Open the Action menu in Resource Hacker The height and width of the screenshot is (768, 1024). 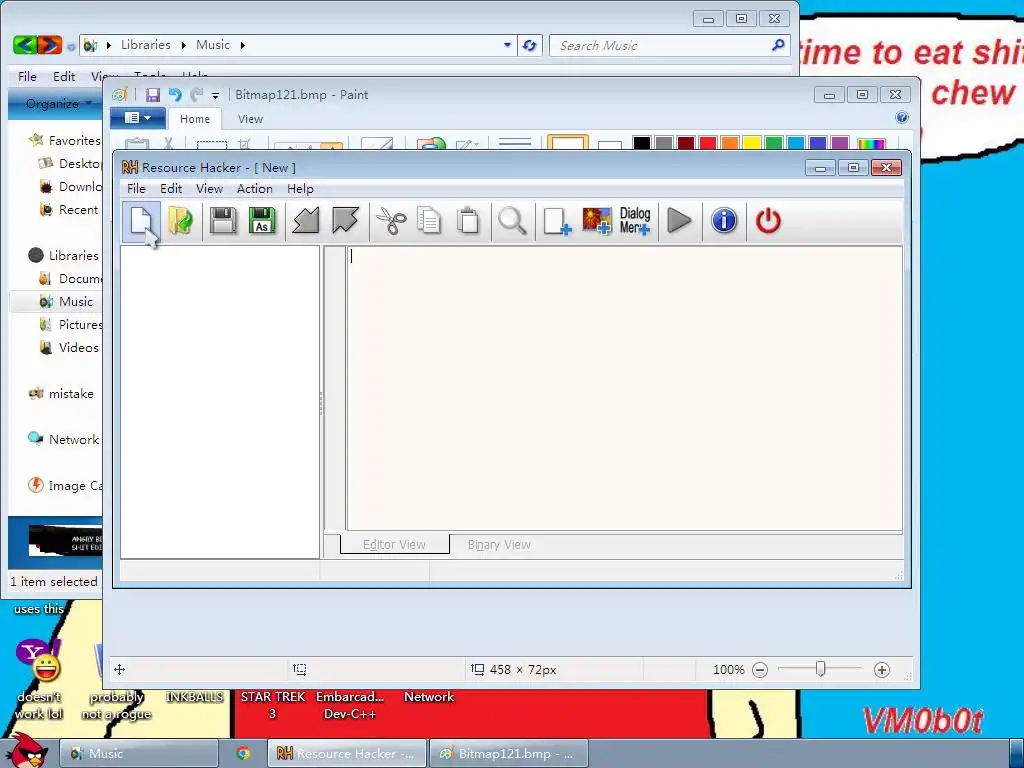255,189
